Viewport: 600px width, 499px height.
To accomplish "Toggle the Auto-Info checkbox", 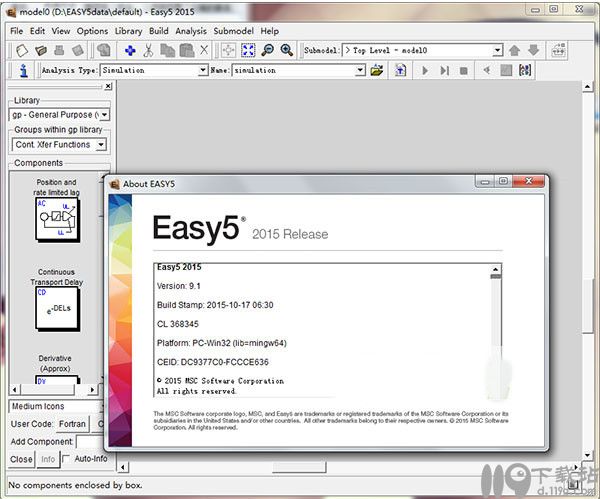I will pos(66,458).
